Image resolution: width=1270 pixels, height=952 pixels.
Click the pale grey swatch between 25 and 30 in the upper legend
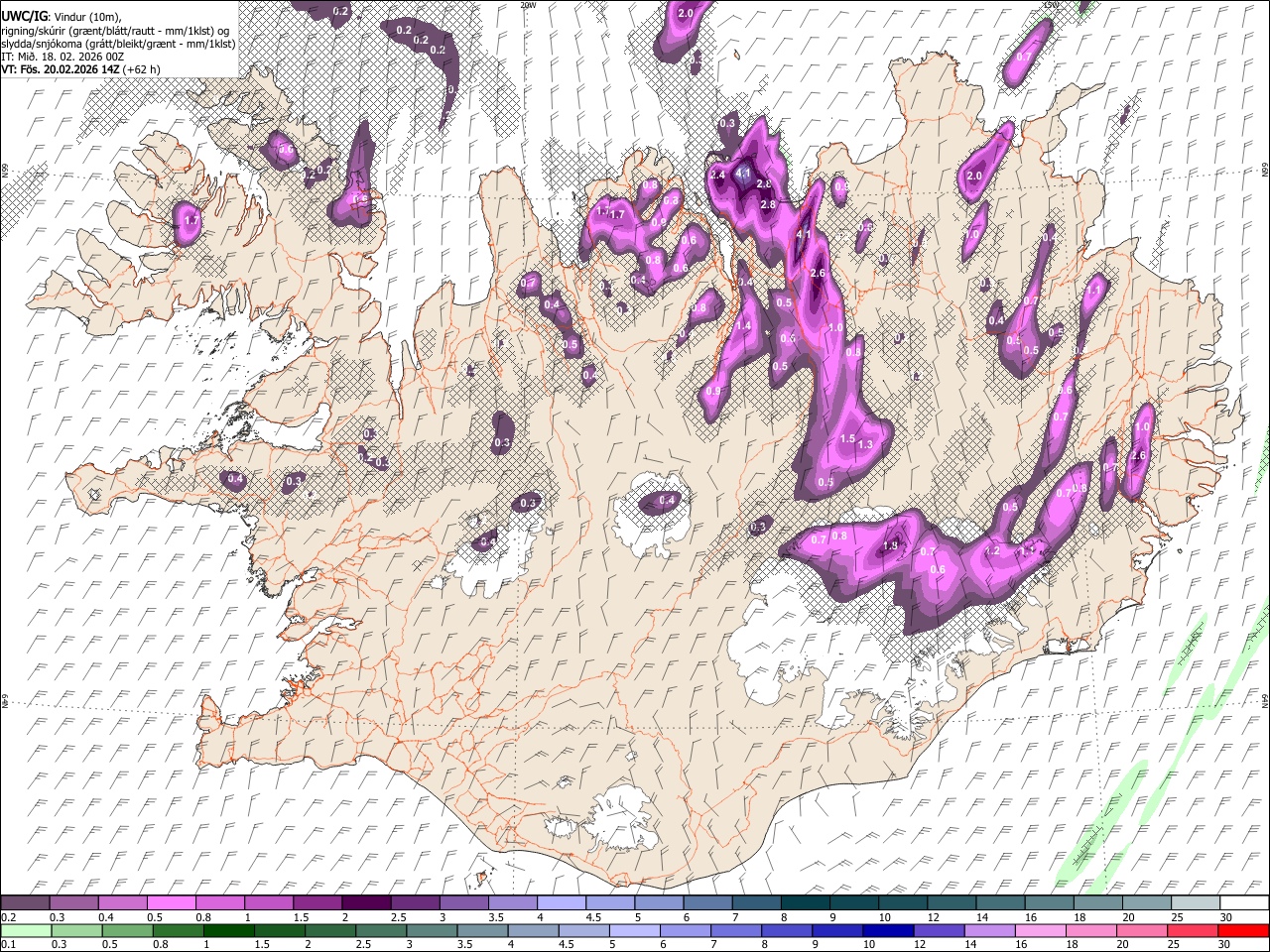click(x=1196, y=903)
